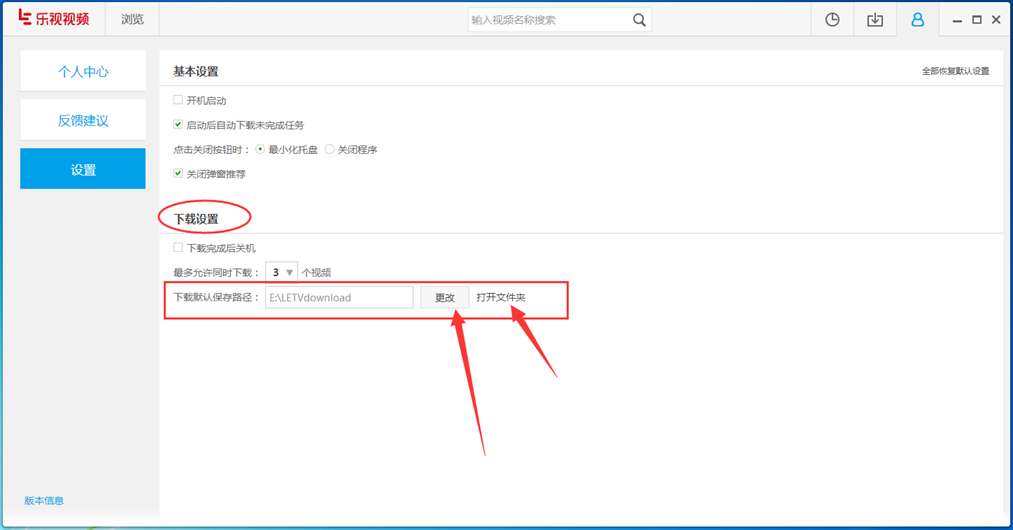Click the 点击关闭按钮时 label
Viewport: 1013px width, 530px height.
[x=211, y=149]
